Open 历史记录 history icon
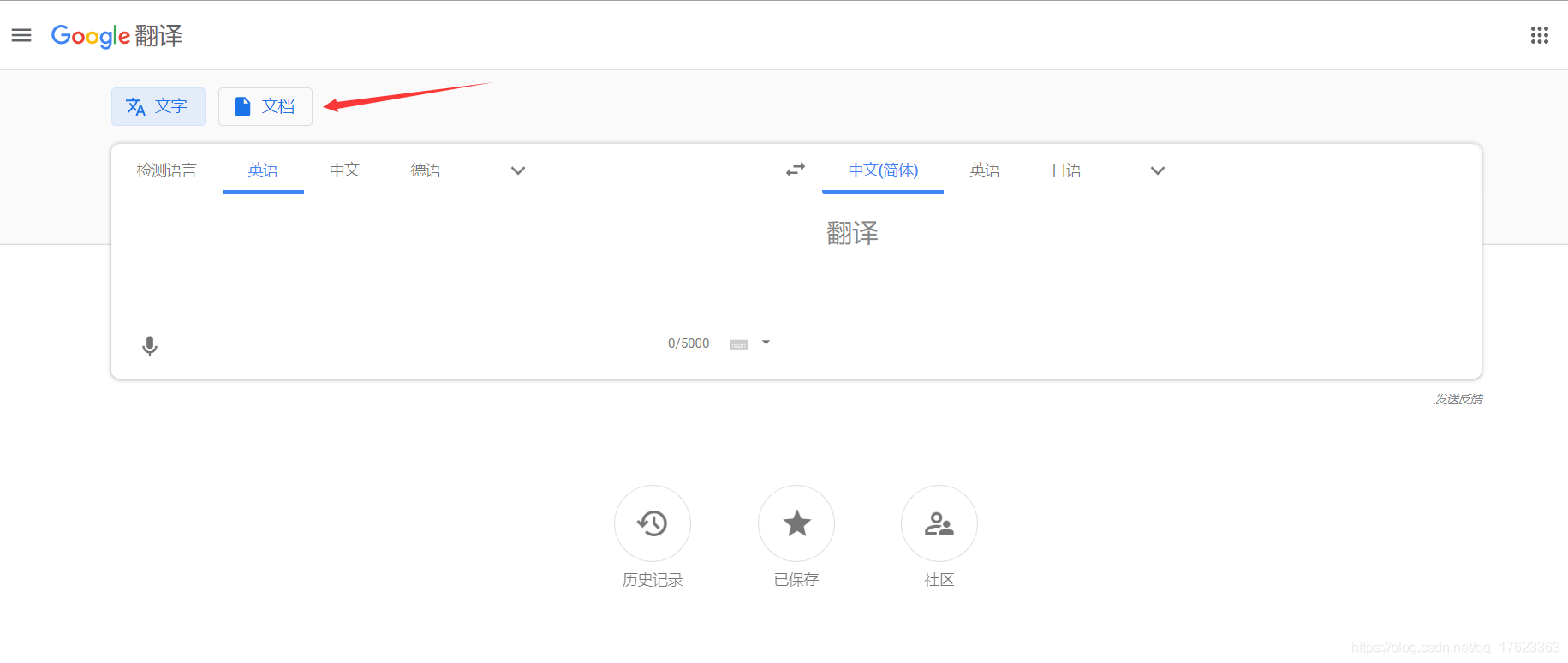1568x663 pixels. point(653,523)
